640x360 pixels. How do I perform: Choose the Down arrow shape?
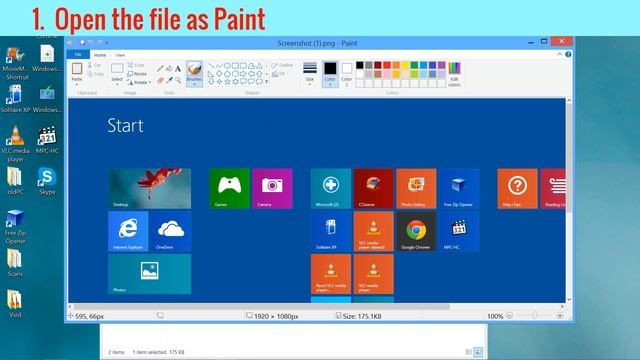[211, 82]
